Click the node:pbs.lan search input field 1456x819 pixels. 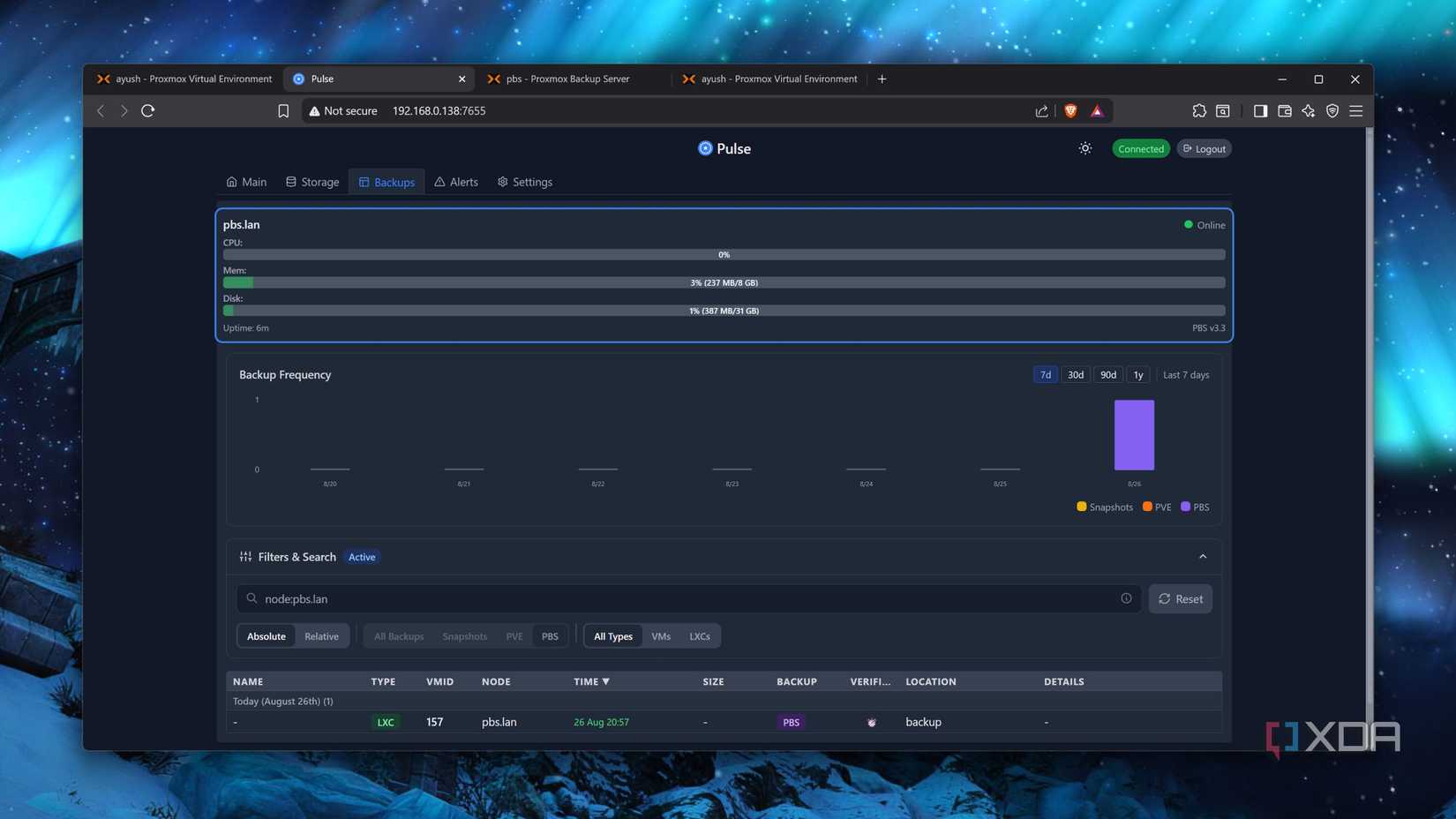click(x=618, y=598)
